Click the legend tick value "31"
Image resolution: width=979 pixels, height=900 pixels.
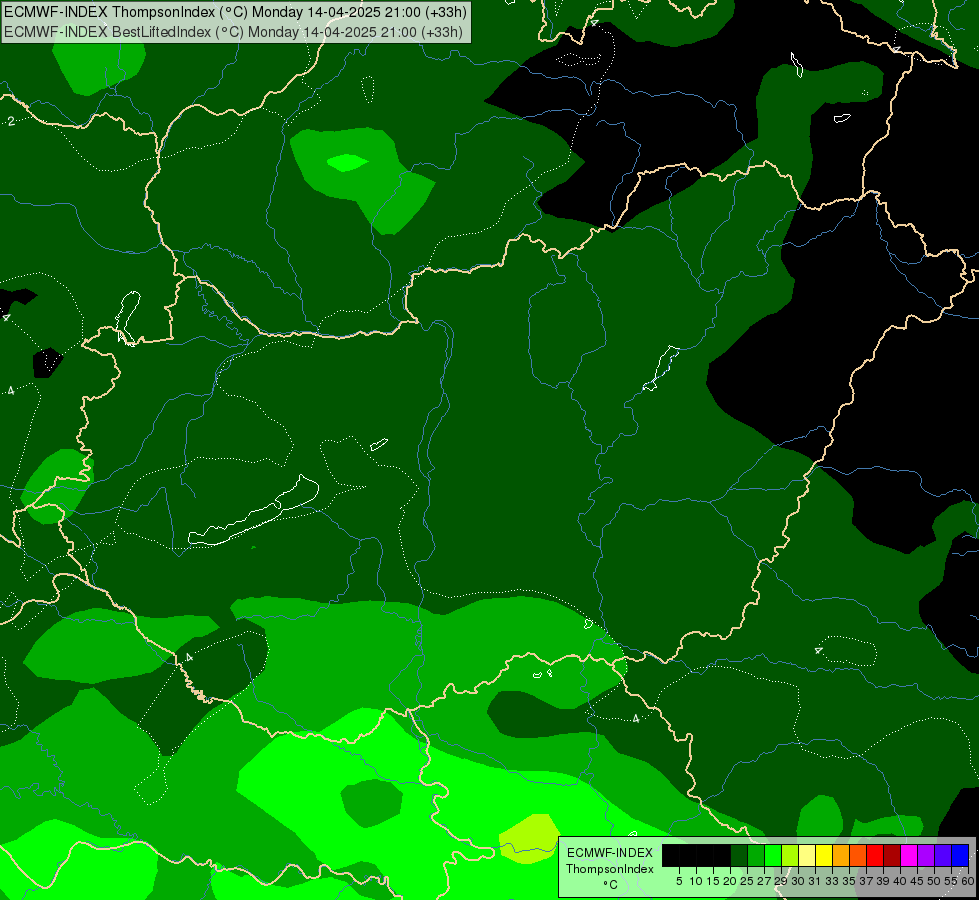[815, 881]
